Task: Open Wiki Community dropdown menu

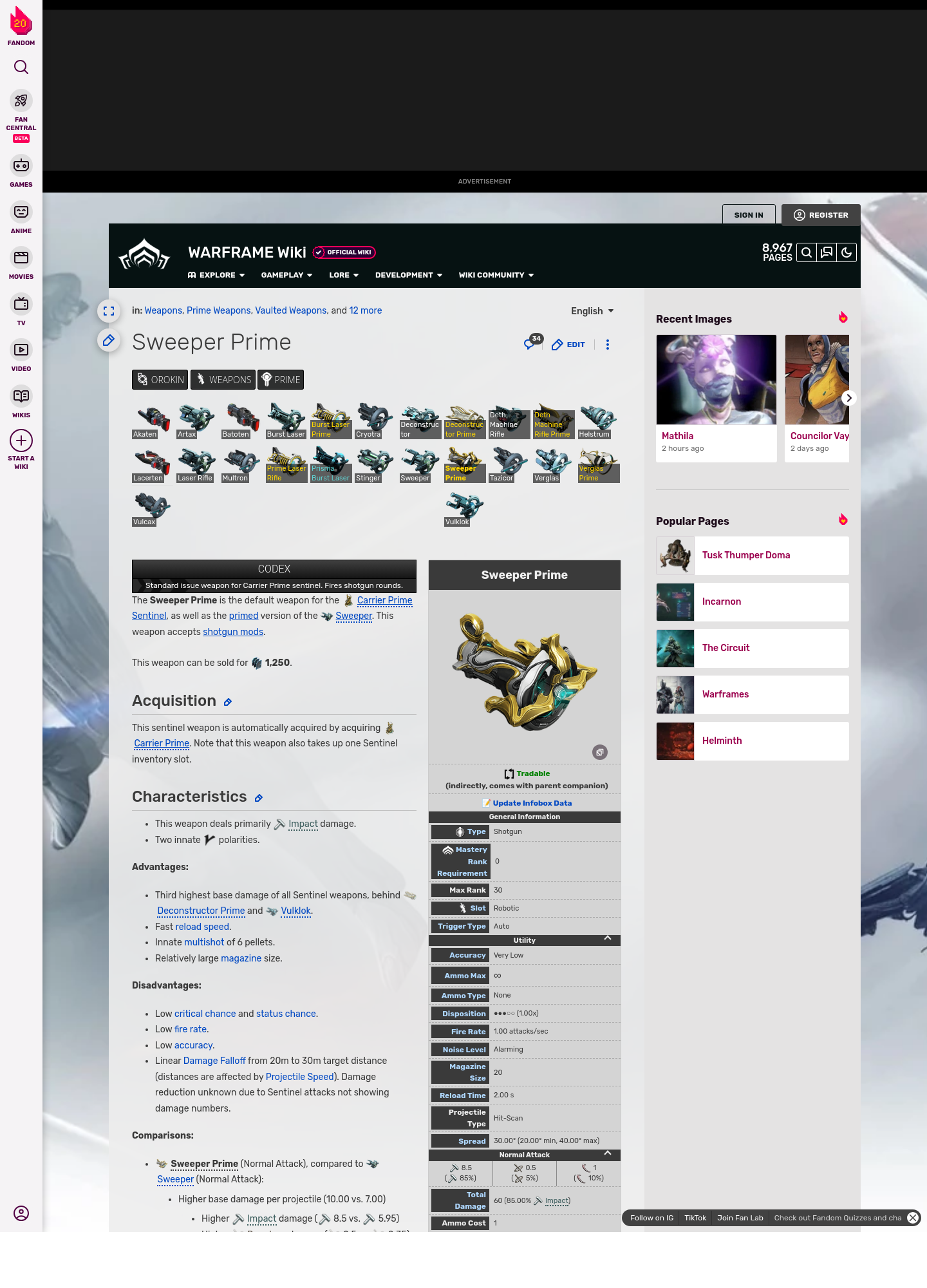Action: pyautogui.click(x=496, y=275)
